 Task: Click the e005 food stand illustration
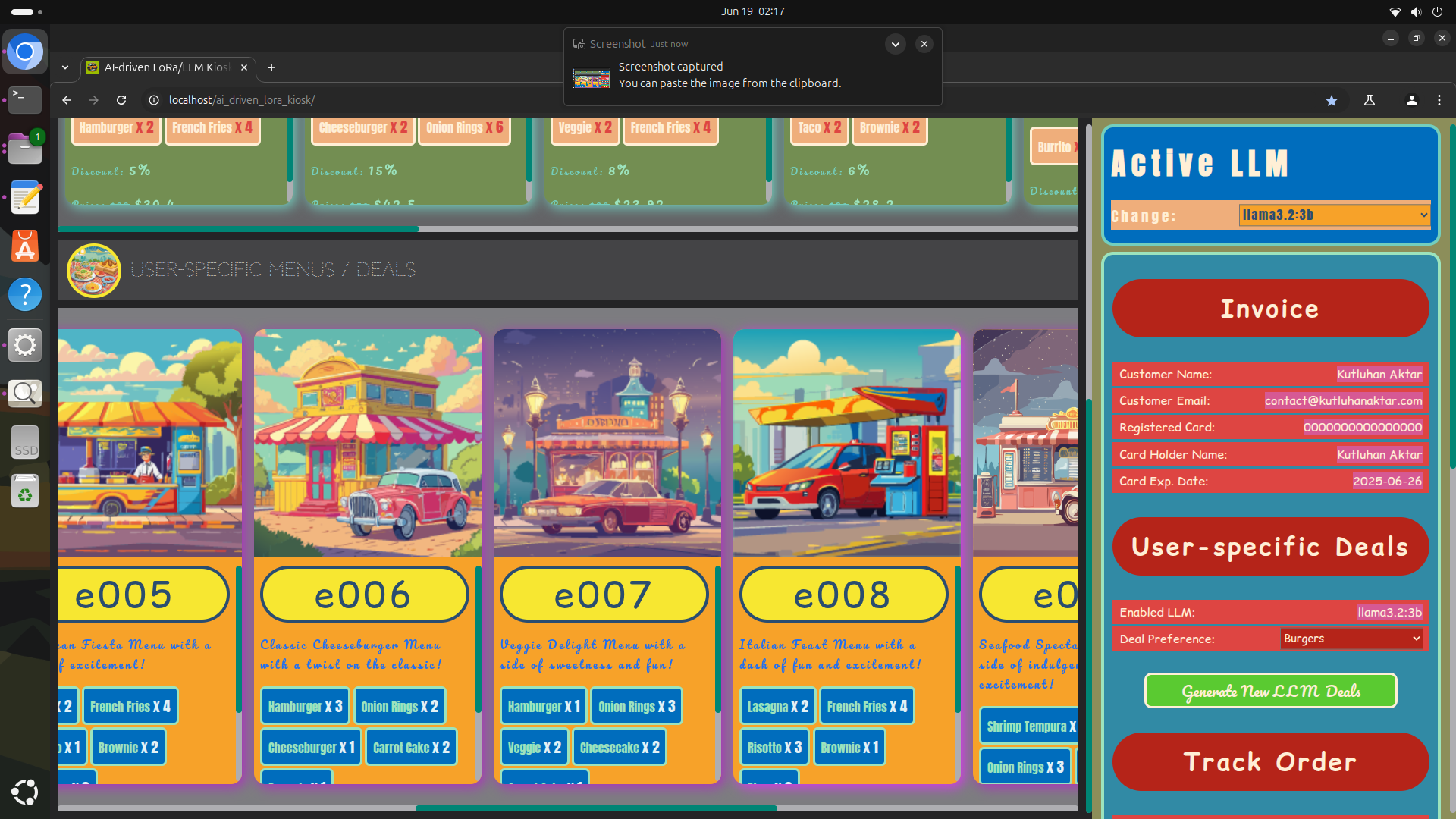pos(149,443)
